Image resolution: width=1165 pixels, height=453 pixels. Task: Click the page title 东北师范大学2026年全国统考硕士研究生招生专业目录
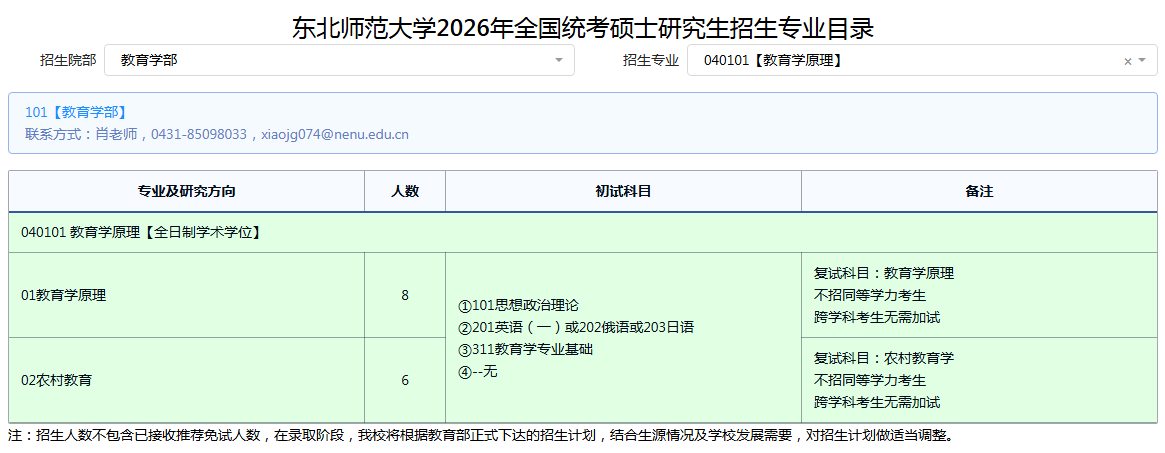583,27
